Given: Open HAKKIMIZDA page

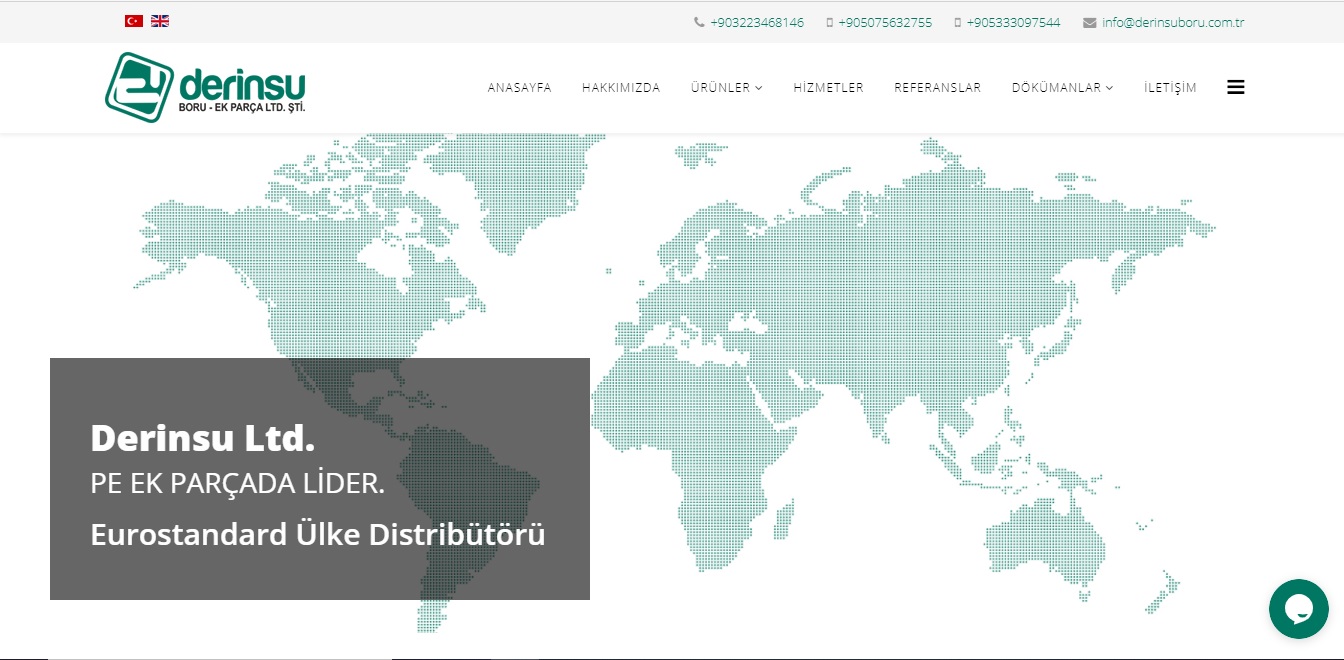Looking at the screenshot, I should 621,88.
